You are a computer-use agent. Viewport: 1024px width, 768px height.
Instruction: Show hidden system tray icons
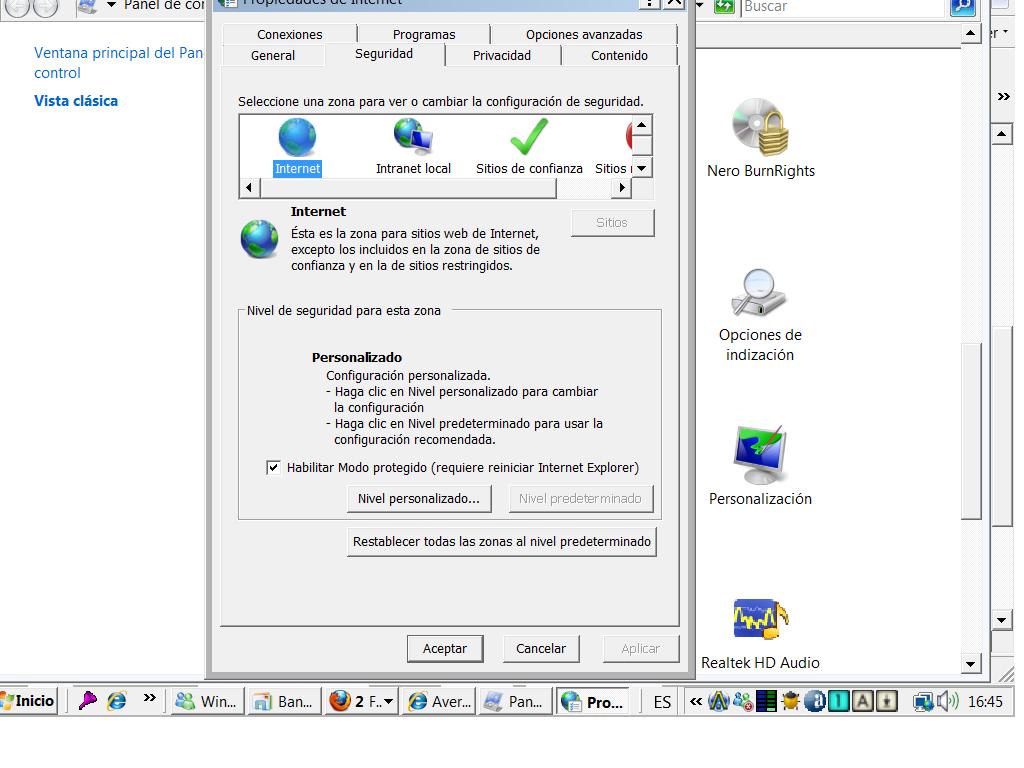695,702
